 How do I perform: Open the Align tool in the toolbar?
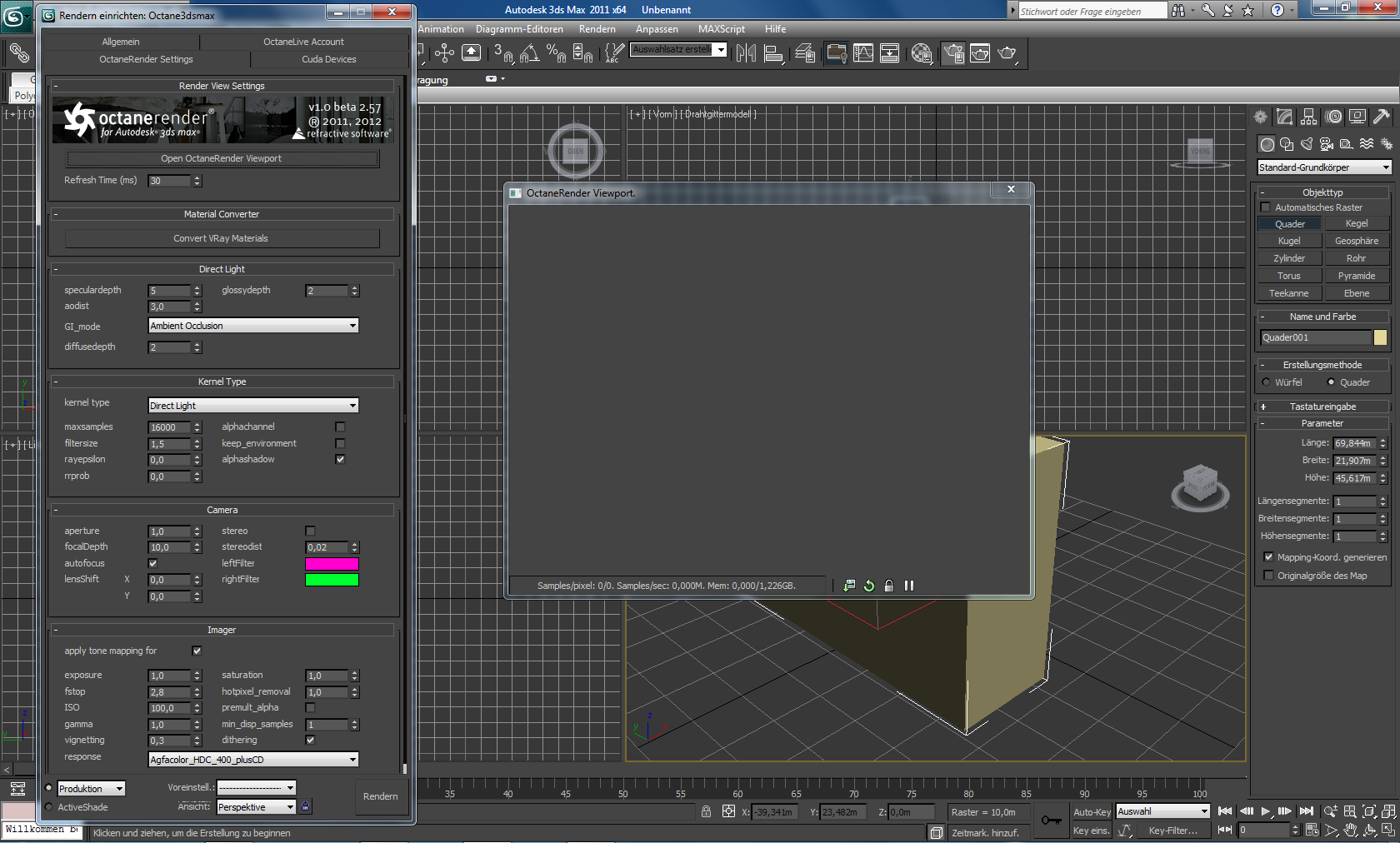coord(773,53)
